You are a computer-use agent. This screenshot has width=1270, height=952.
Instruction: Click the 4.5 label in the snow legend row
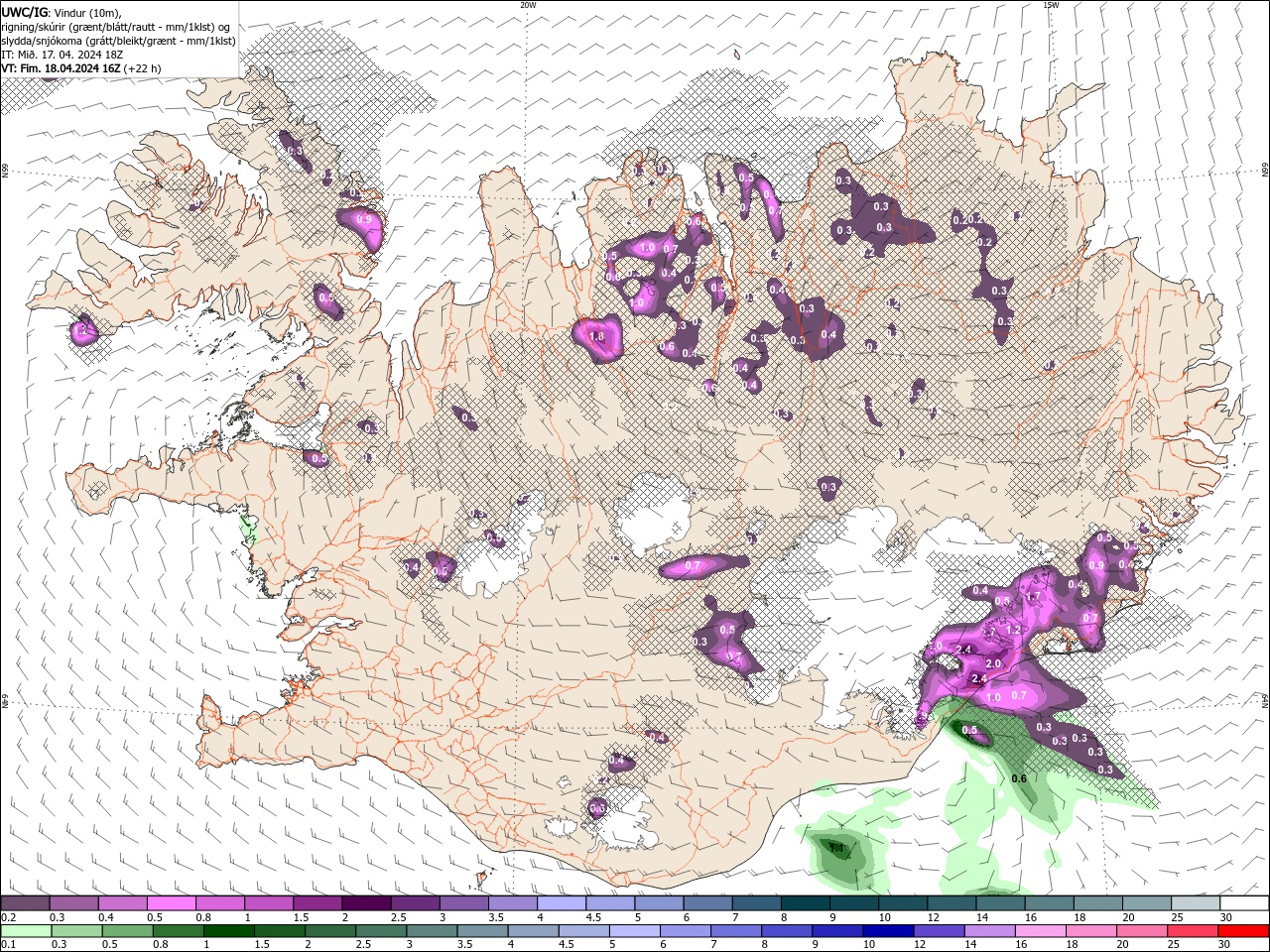coord(593,917)
